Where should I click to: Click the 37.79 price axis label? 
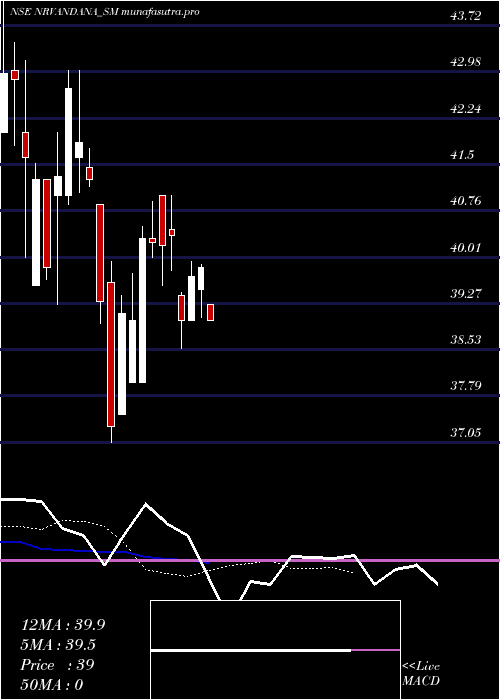(x=466, y=386)
